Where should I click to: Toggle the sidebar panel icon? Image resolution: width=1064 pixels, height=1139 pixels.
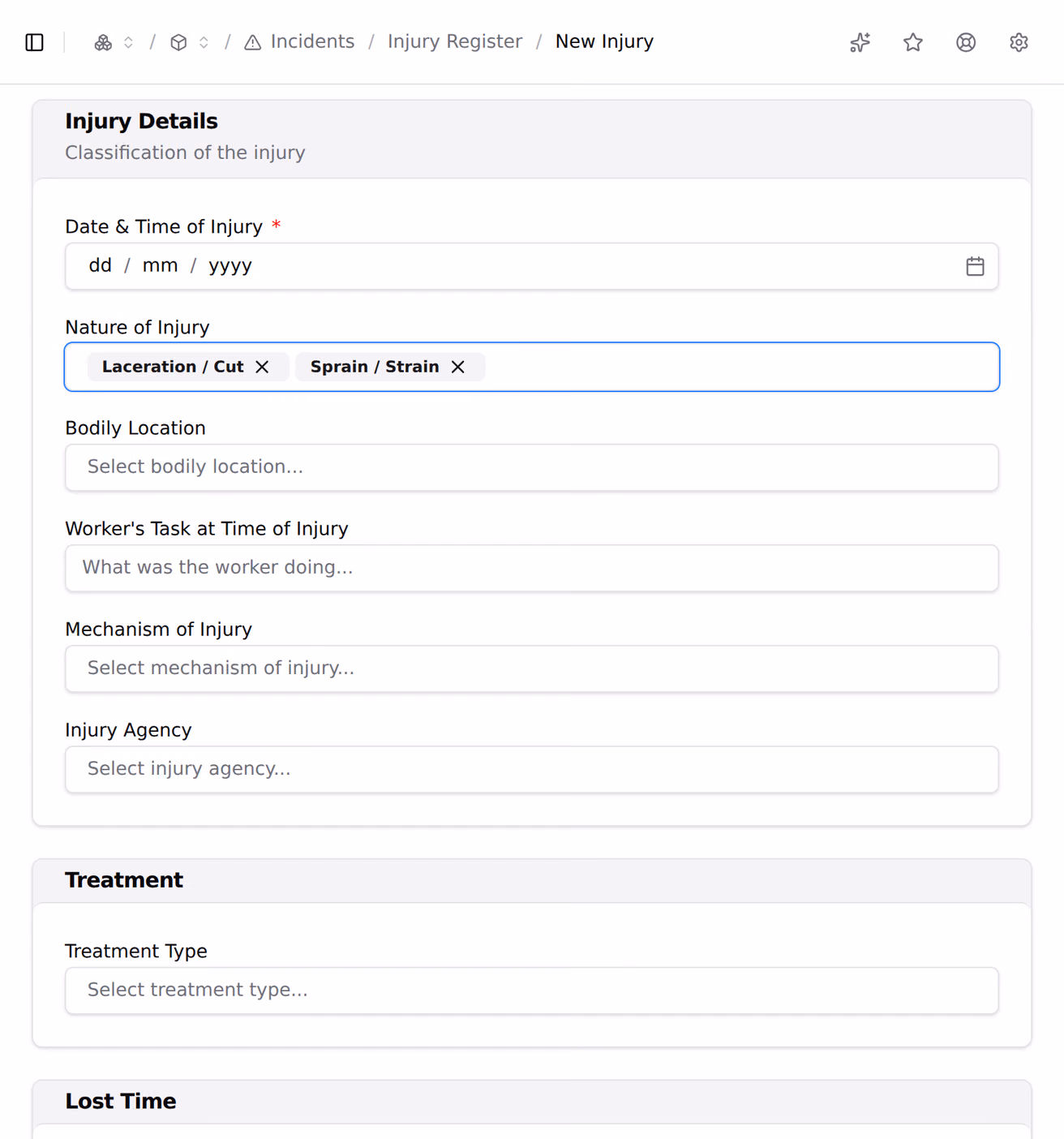pyautogui.click(x=35, y=42)
